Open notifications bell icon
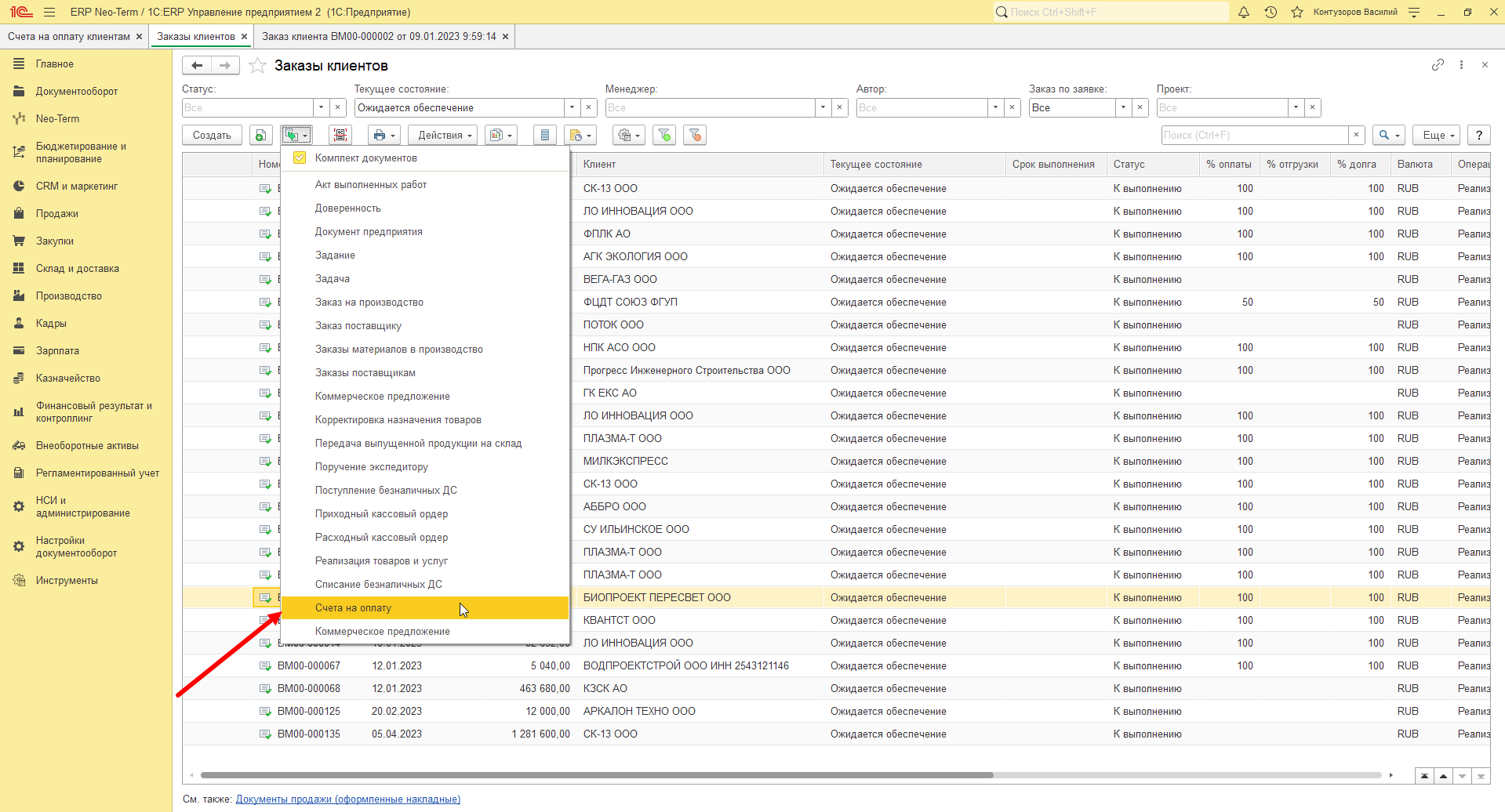 pos(1244,12)
